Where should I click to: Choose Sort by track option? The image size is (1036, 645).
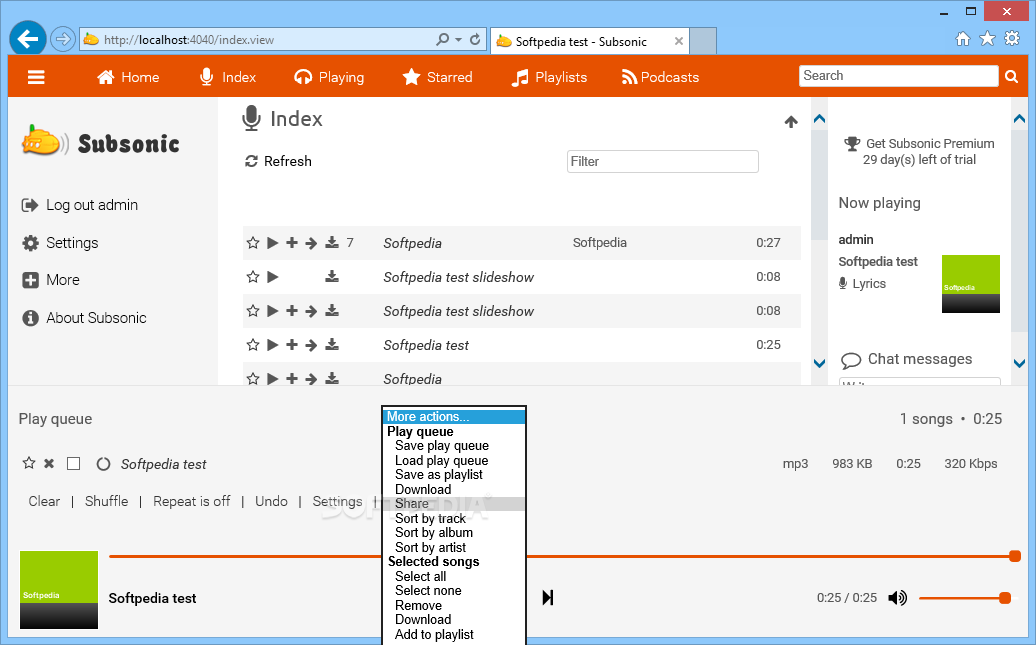coord(430,519)
